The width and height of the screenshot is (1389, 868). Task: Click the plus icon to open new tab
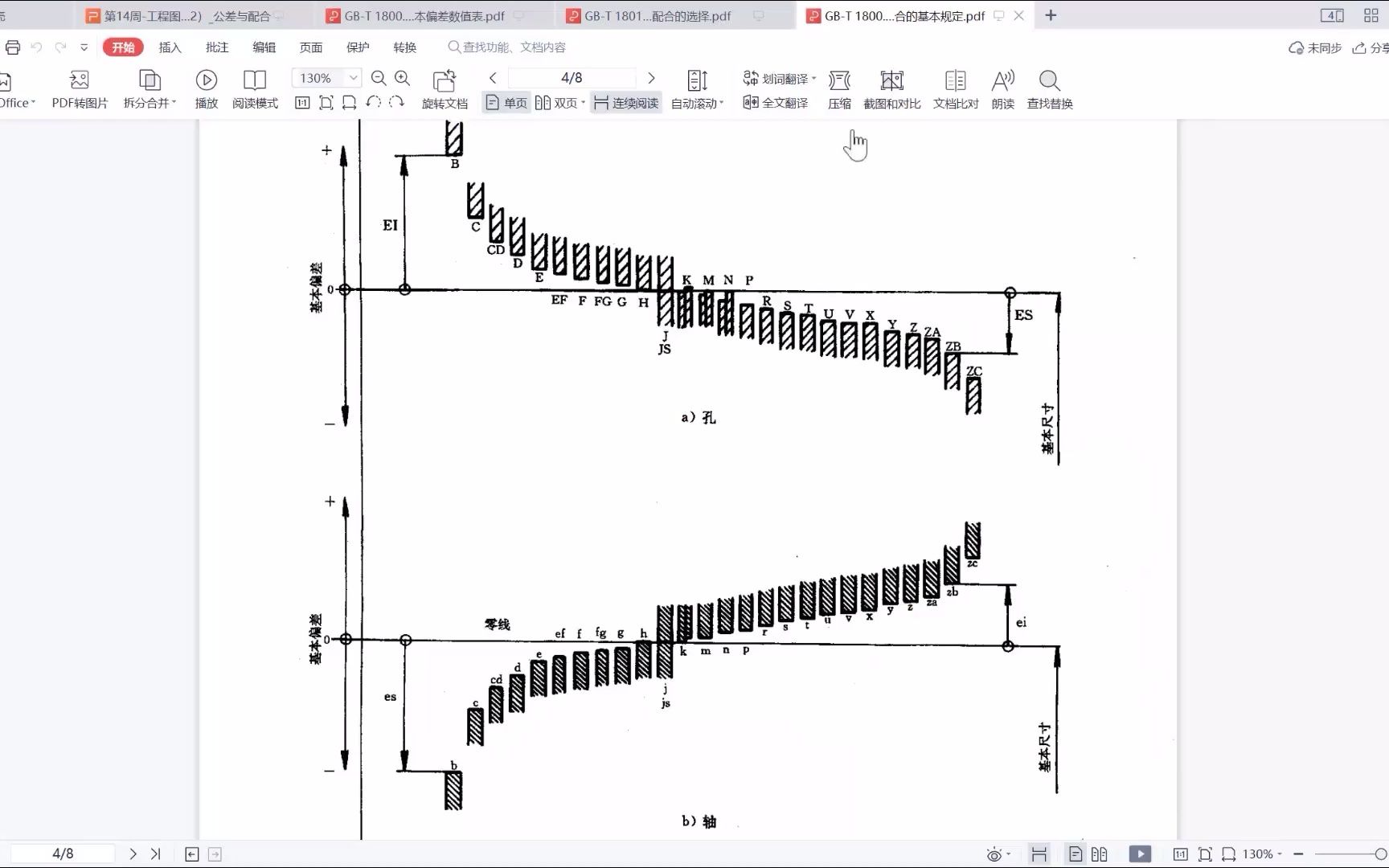point(1051,15)
